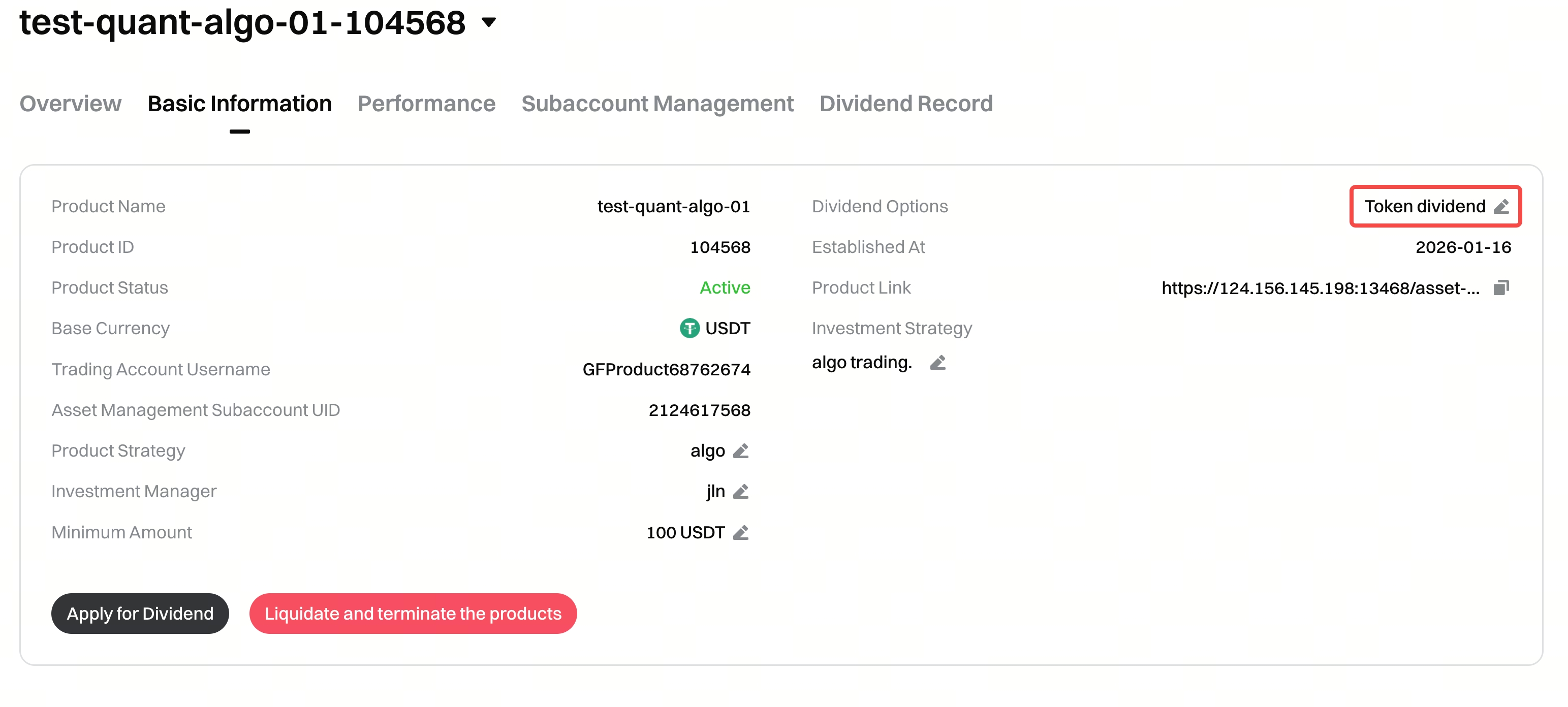Open the Overview tab

tap(71, 104)
